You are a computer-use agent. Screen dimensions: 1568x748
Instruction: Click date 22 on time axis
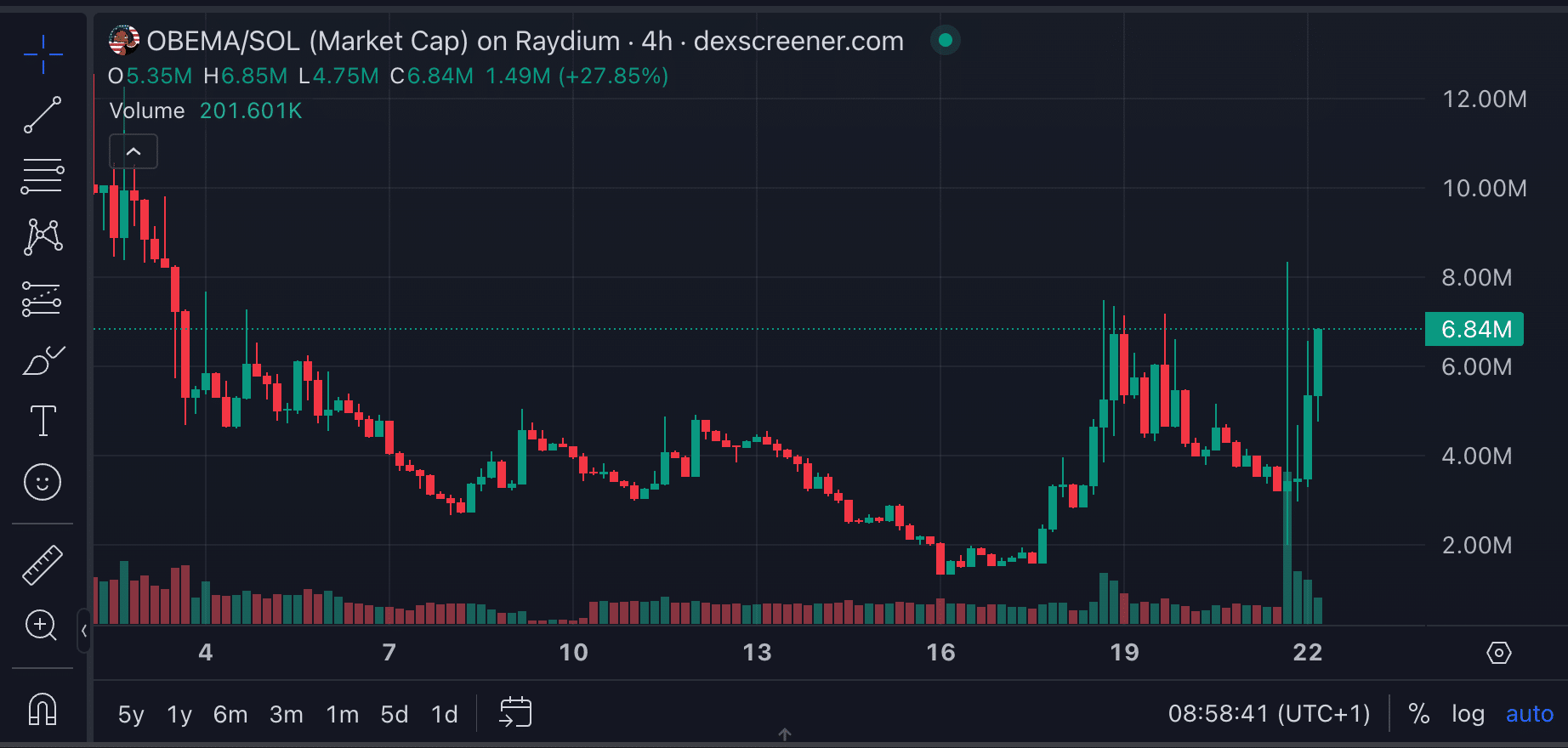tap(1308, 652)
